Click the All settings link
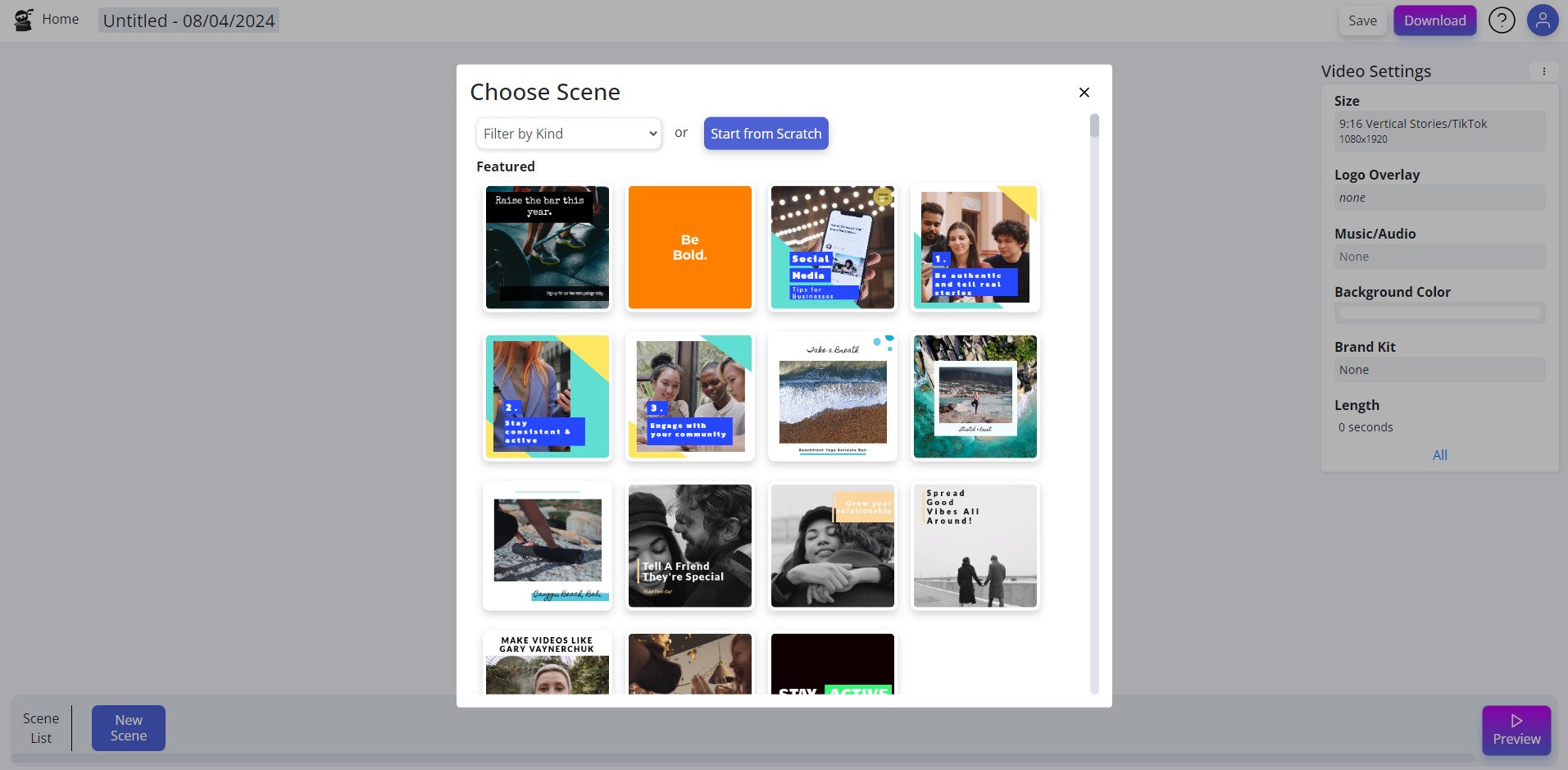1568x770 pixels. click(1440, 455)
